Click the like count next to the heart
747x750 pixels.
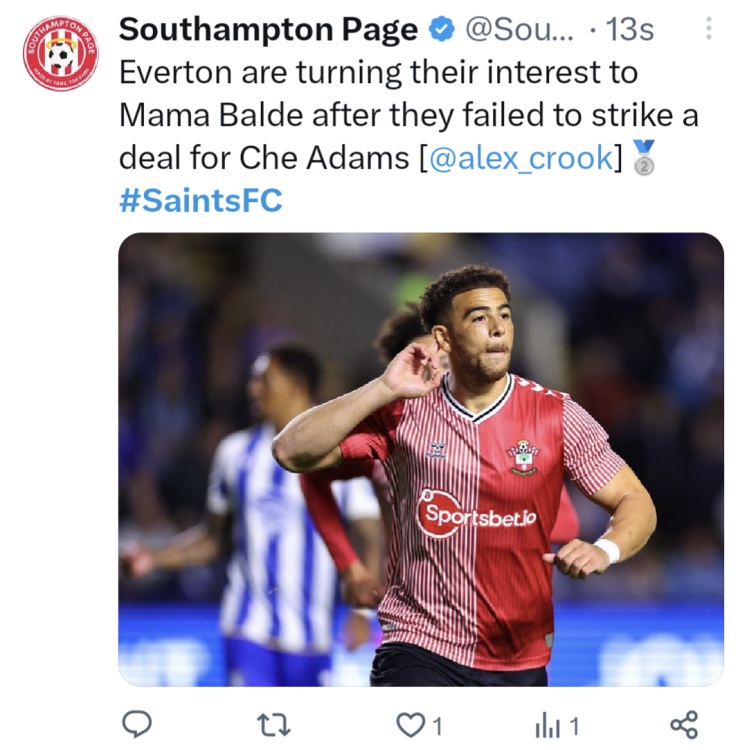(437, 725)
